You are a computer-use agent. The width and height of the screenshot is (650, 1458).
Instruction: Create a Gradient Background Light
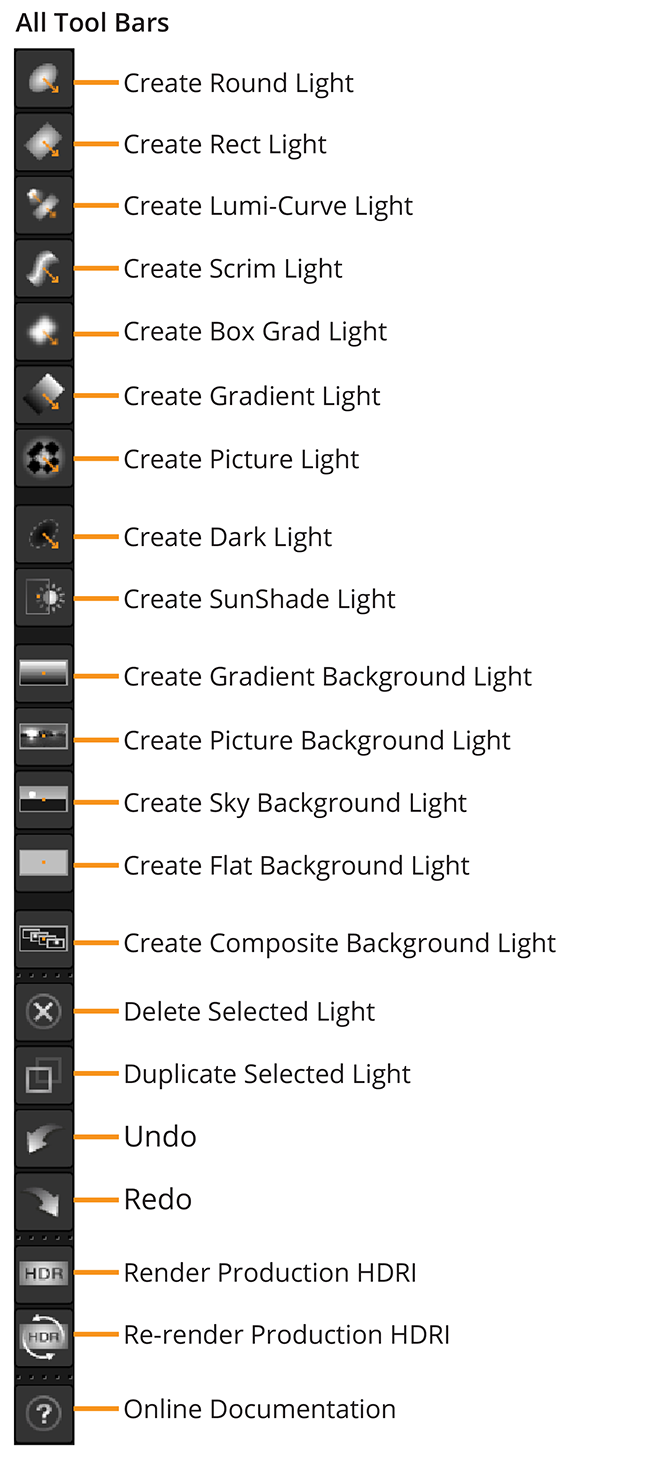click(x=44, y=675)
